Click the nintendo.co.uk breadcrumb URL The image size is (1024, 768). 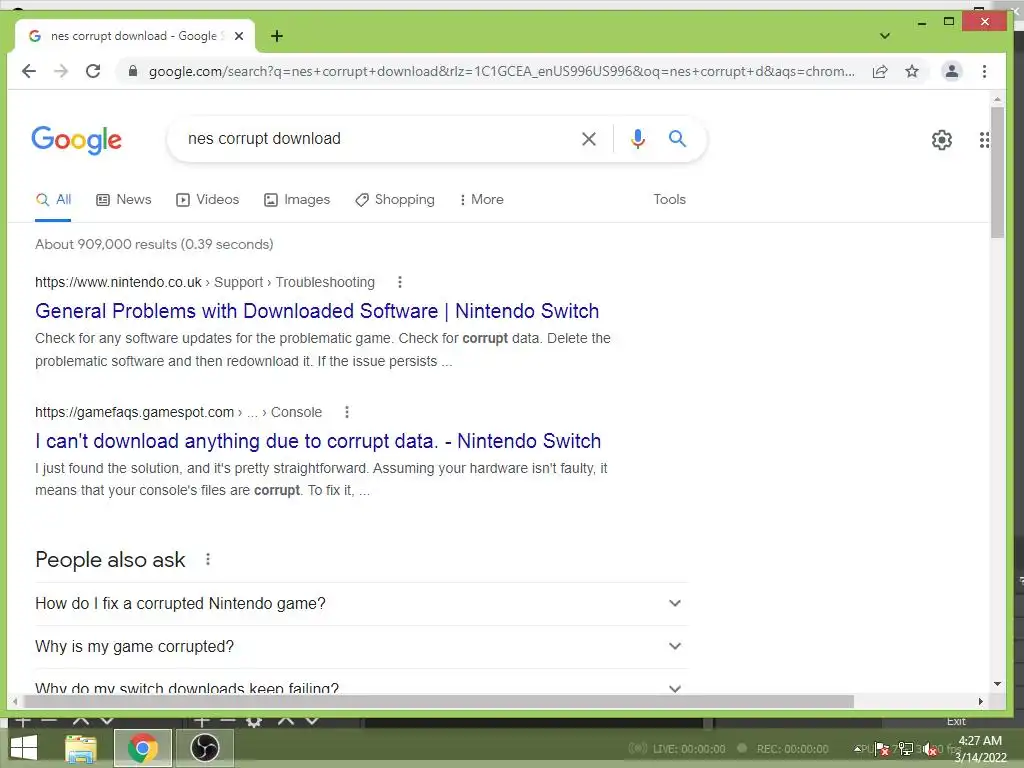tap(205, 282)
